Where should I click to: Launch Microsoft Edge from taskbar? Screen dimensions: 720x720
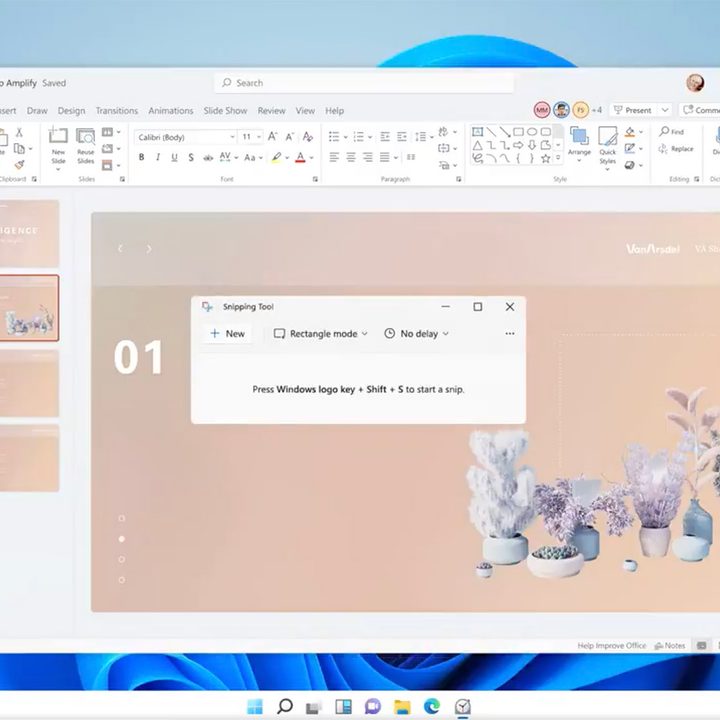[432, 706]
